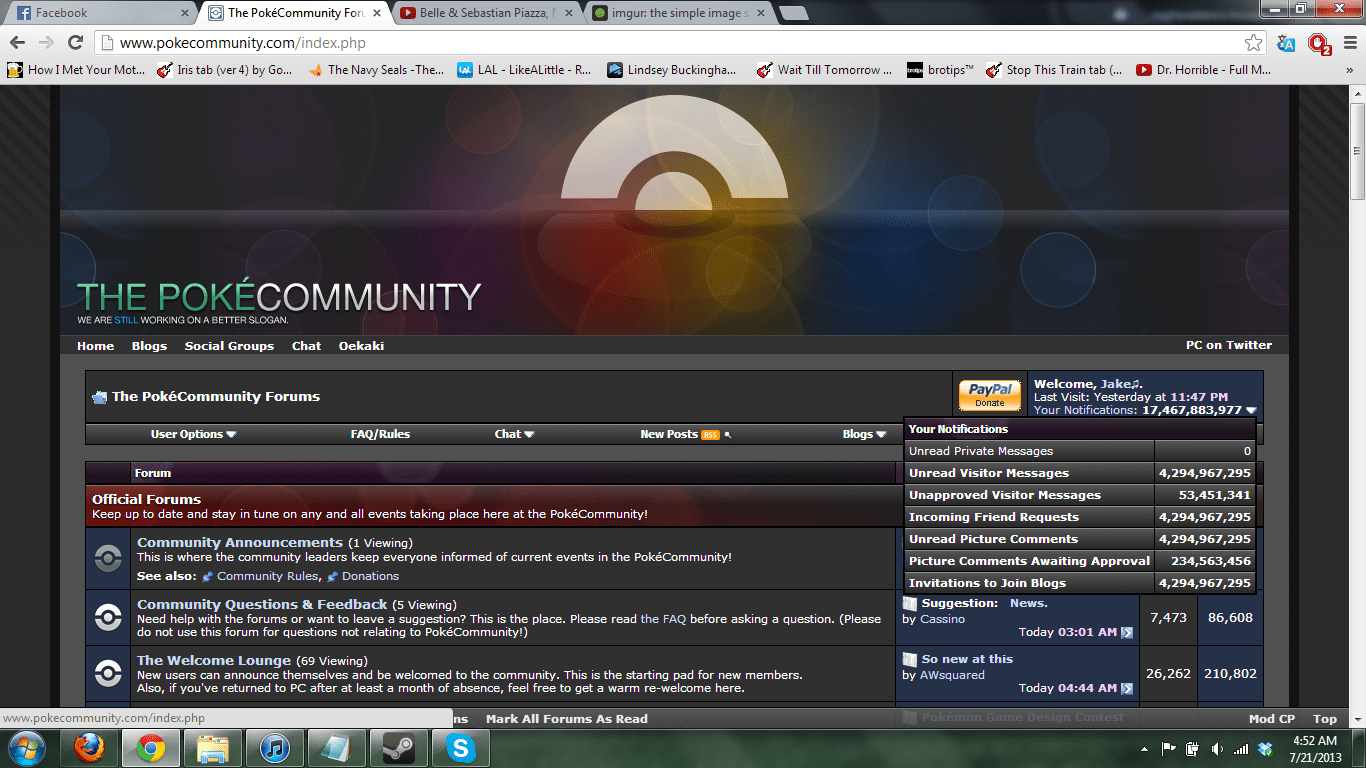Click the PayPal Donate button
Screen dimensions: 1366x768
[990, 394]
